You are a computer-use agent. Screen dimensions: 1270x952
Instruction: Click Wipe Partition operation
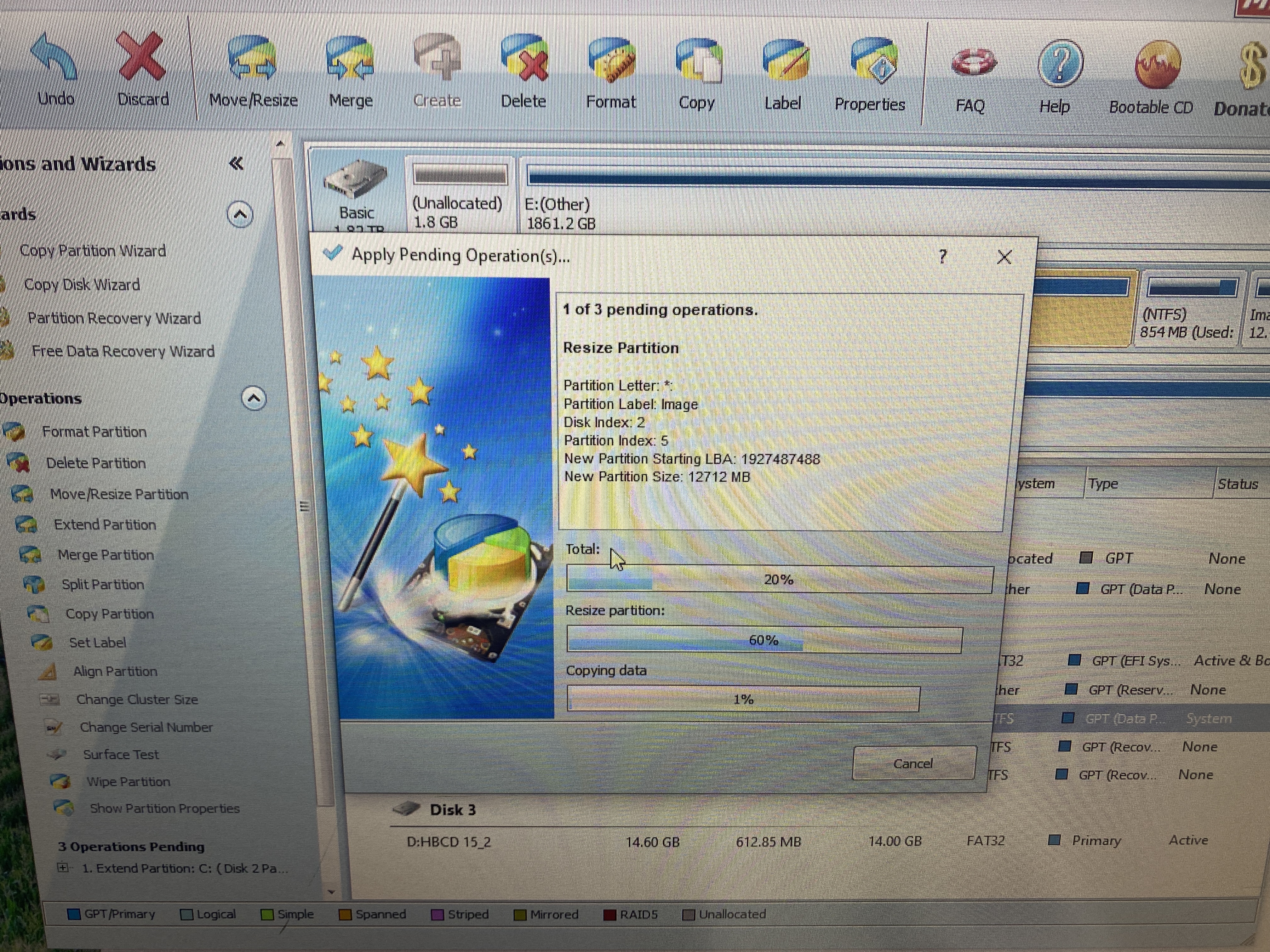129,781
